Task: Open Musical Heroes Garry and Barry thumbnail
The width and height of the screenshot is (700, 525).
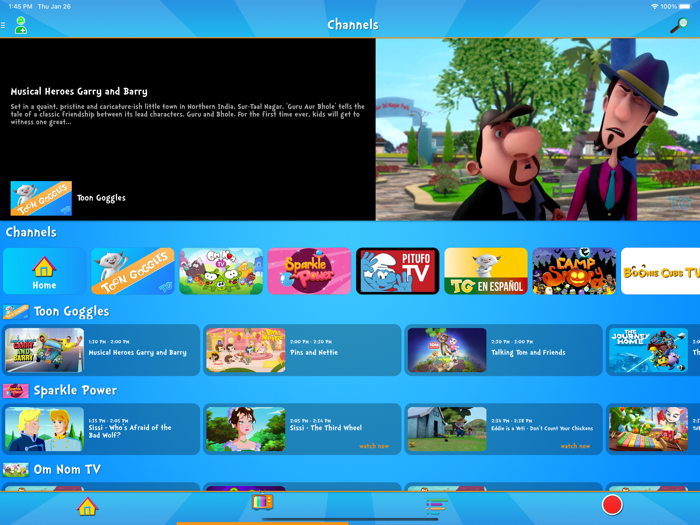Action: pos(44,350)
